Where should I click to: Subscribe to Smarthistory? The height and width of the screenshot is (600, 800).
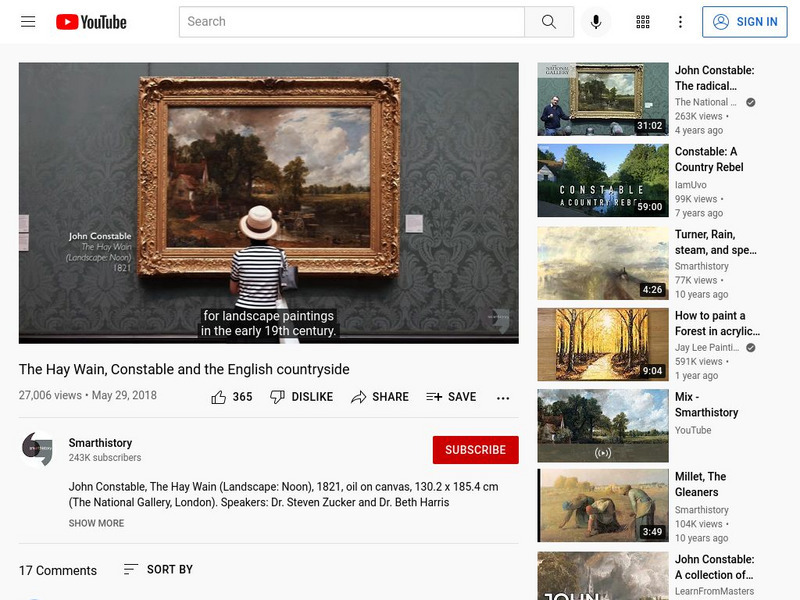(475, 450)
